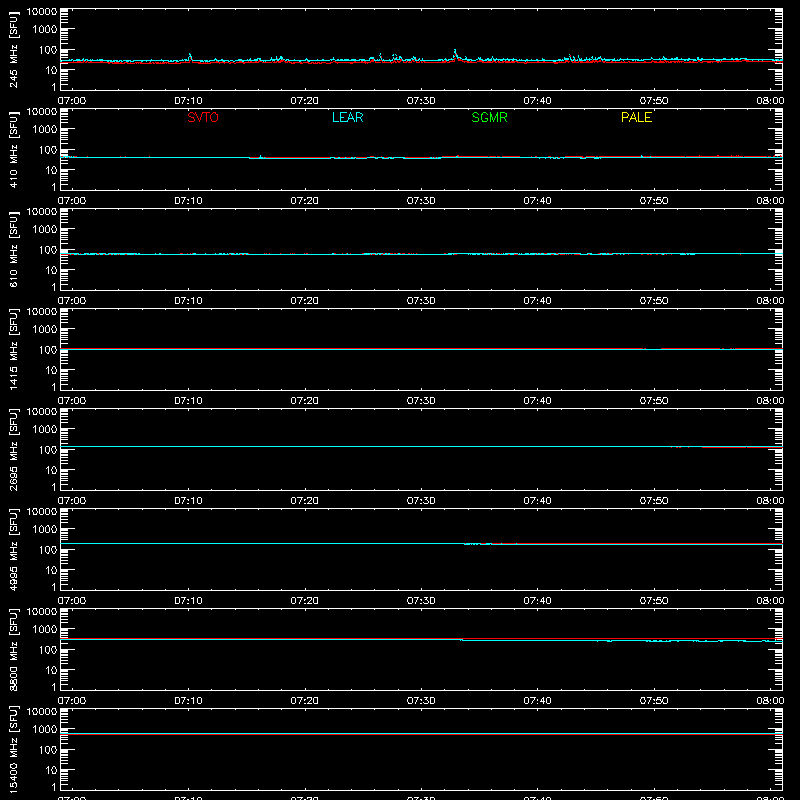Viewport: 800px width, 800px height.
Task: Click 07:30 tick label below 245 MHz panel
Action: pyautogui.click(x=421, y=101)
